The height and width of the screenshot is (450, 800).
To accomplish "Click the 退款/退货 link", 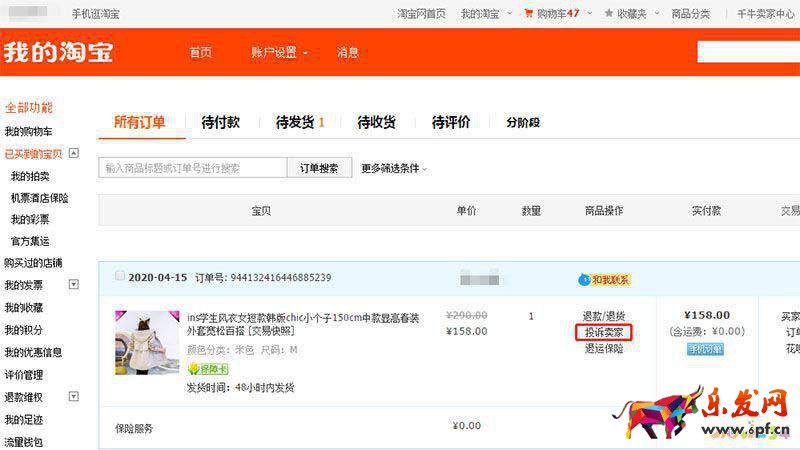I will click(604, 316).
